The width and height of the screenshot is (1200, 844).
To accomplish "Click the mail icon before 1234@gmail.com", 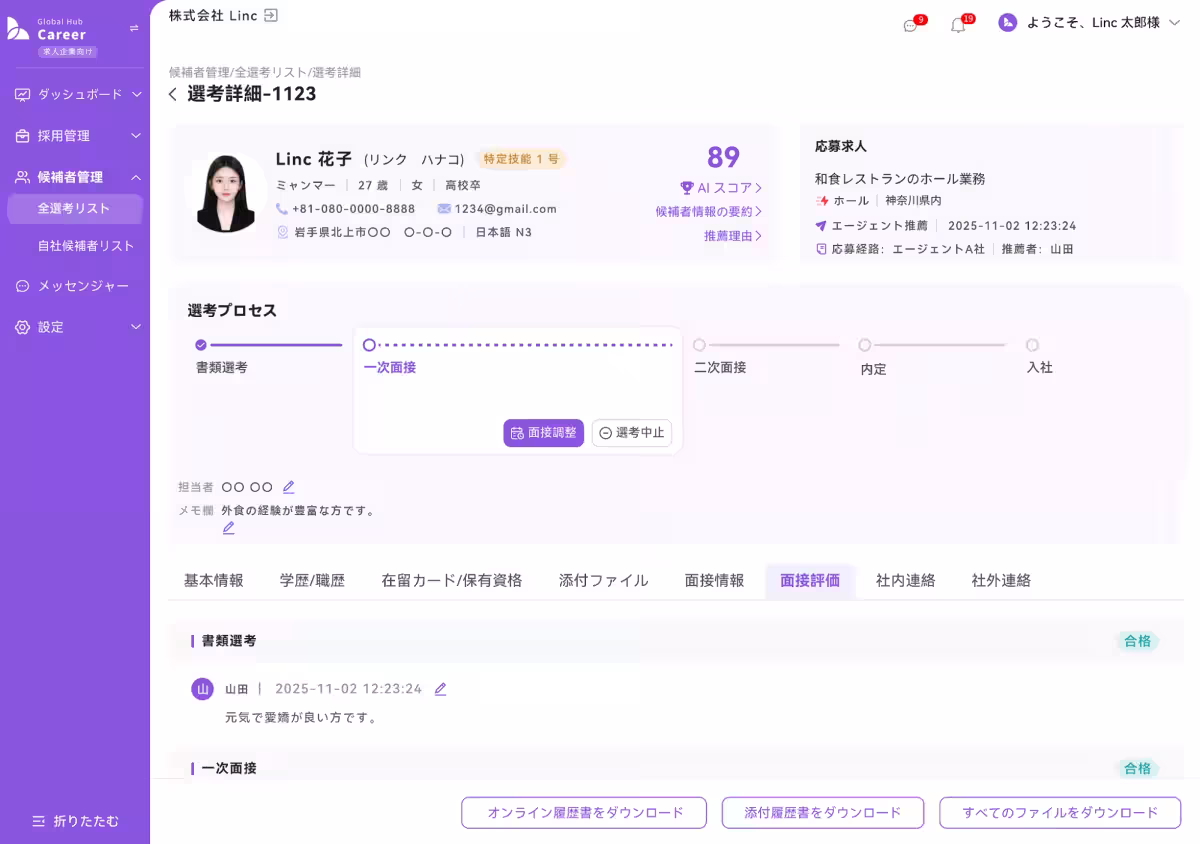I will (x=444, y=209).
